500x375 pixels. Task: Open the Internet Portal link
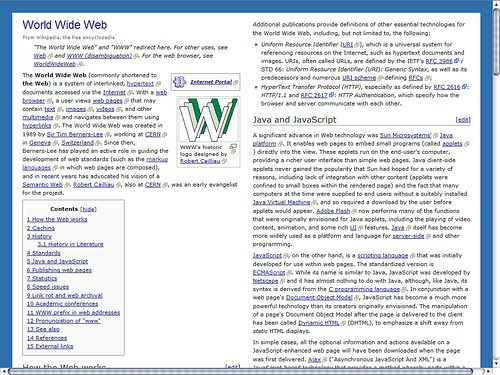[x=211, y=82]
